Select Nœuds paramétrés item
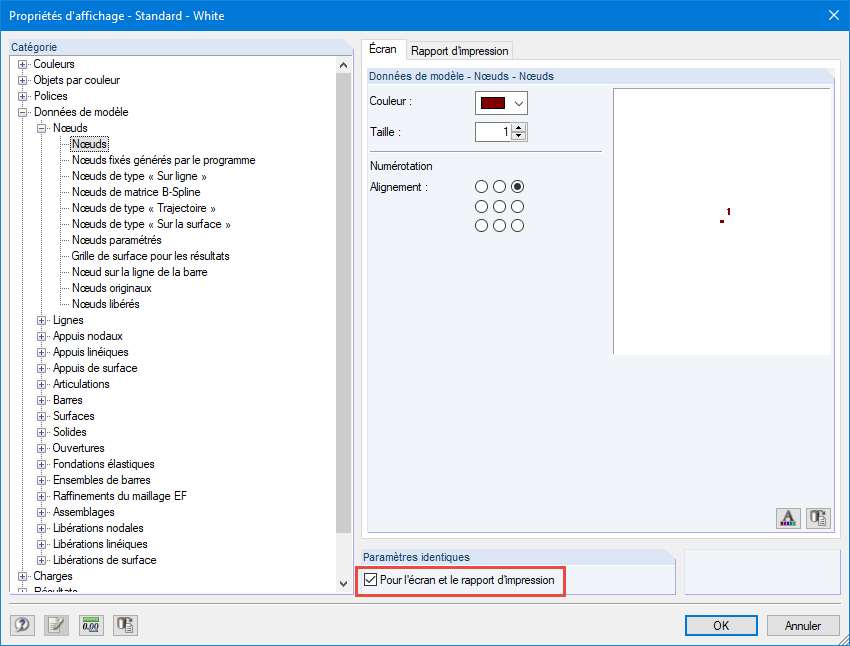850x646 pixels. point(117,240)
